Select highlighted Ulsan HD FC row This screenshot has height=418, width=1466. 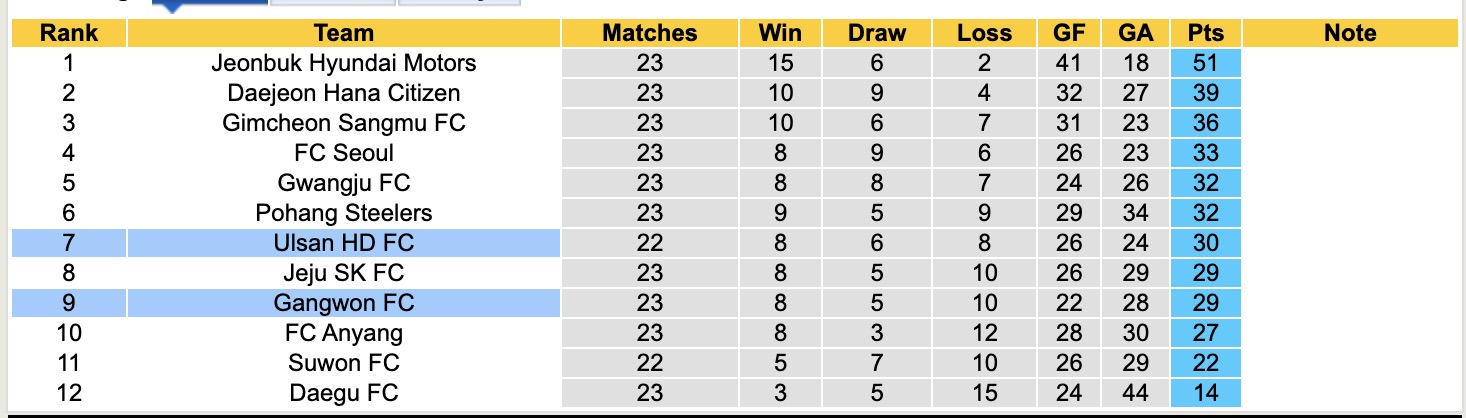[343, 243]
